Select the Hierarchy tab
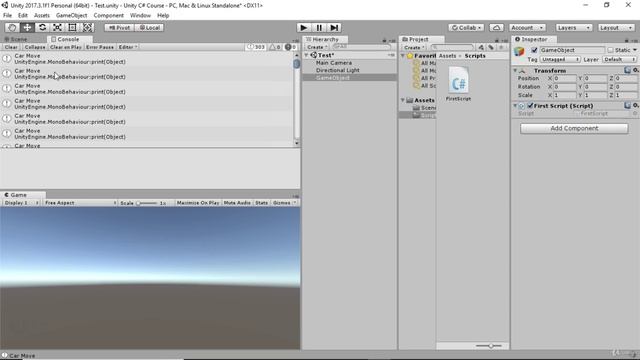Image resolution: width=640 pixels, height=360 pixels. coord(325,39)
